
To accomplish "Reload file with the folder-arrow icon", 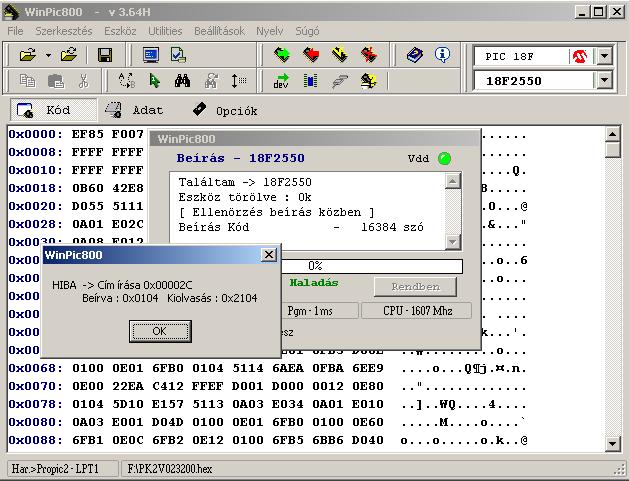I will [69, 55].
